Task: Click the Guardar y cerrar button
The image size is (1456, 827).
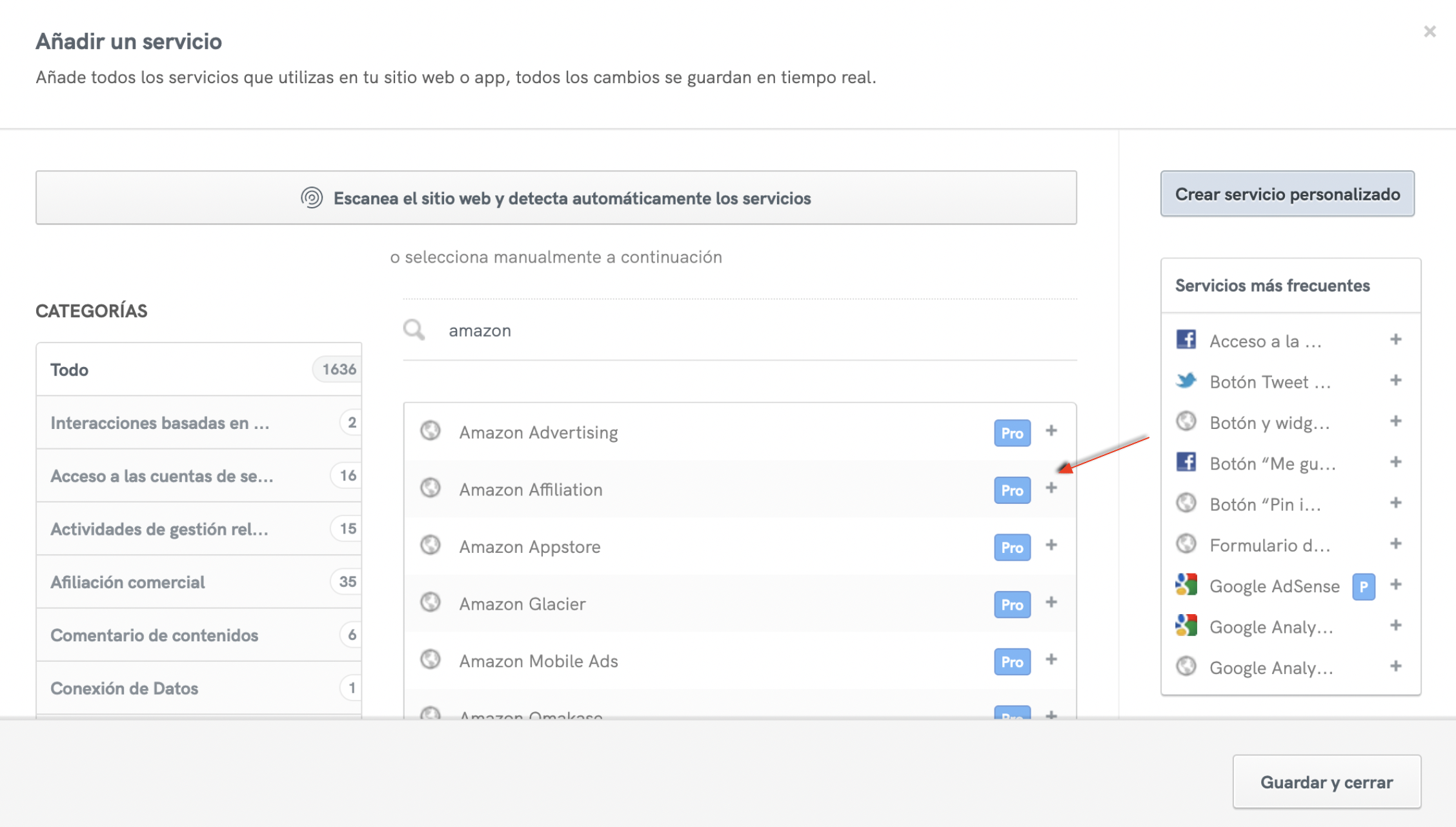Action: point(1326,782)
